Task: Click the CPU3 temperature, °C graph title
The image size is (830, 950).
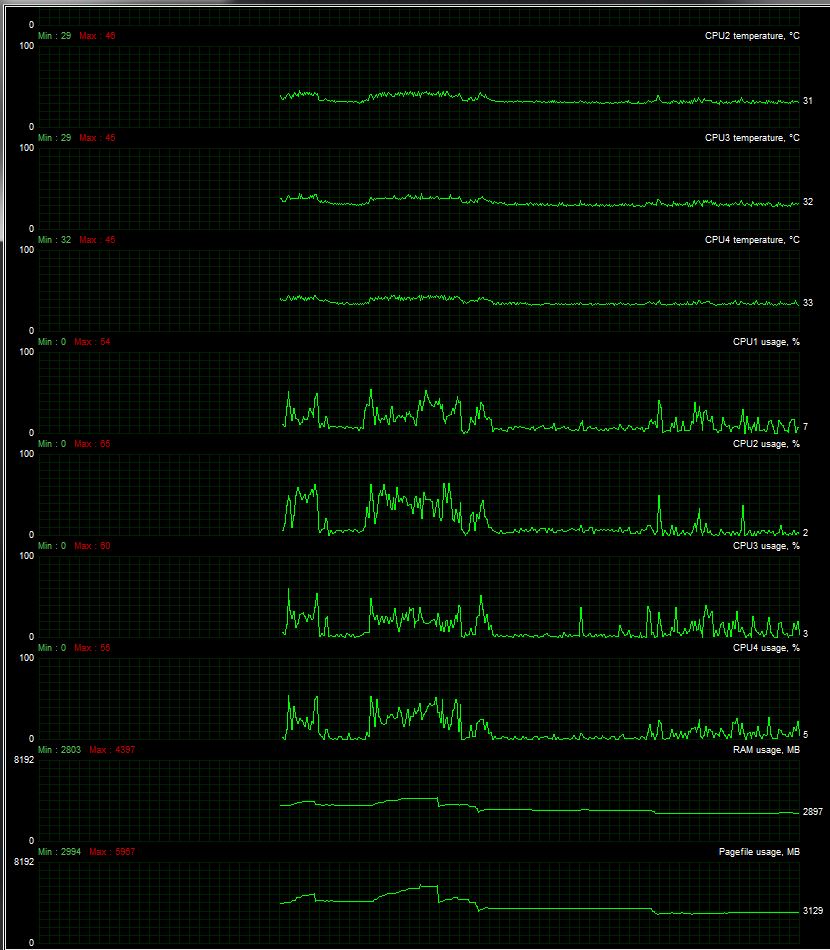Action: pos(752,138)
